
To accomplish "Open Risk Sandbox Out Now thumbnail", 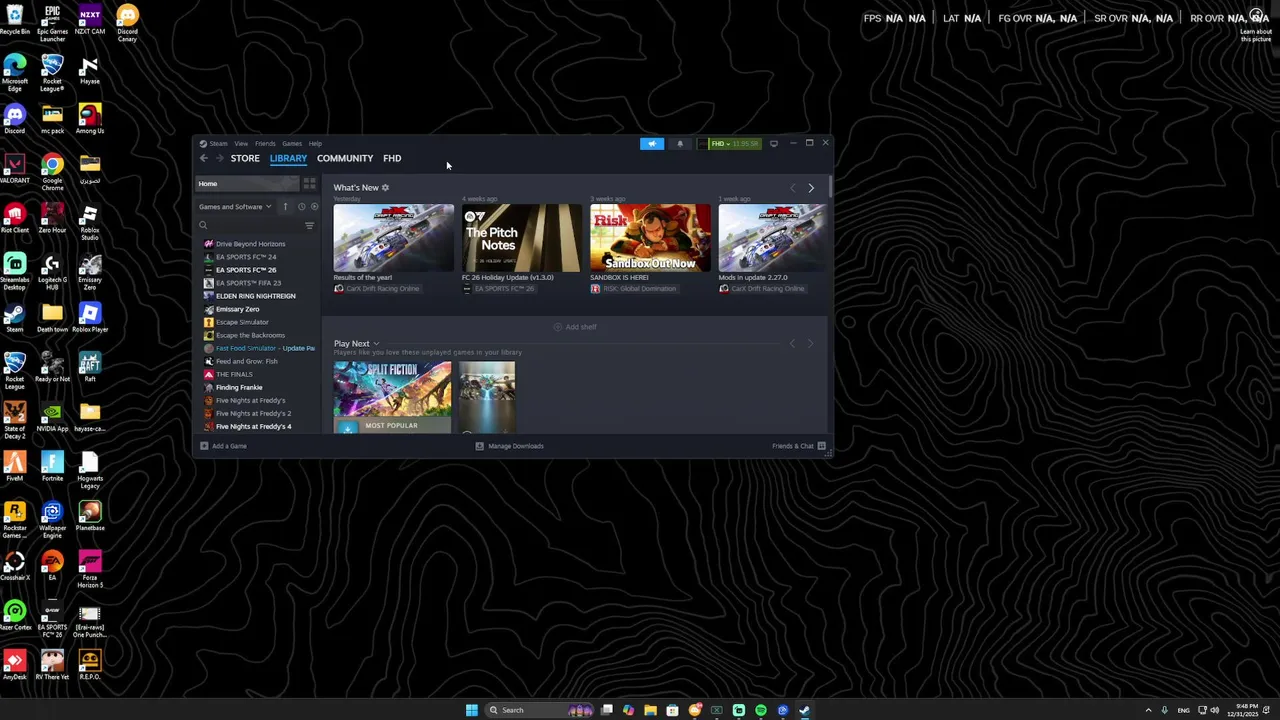I will [x=650, y=238].
